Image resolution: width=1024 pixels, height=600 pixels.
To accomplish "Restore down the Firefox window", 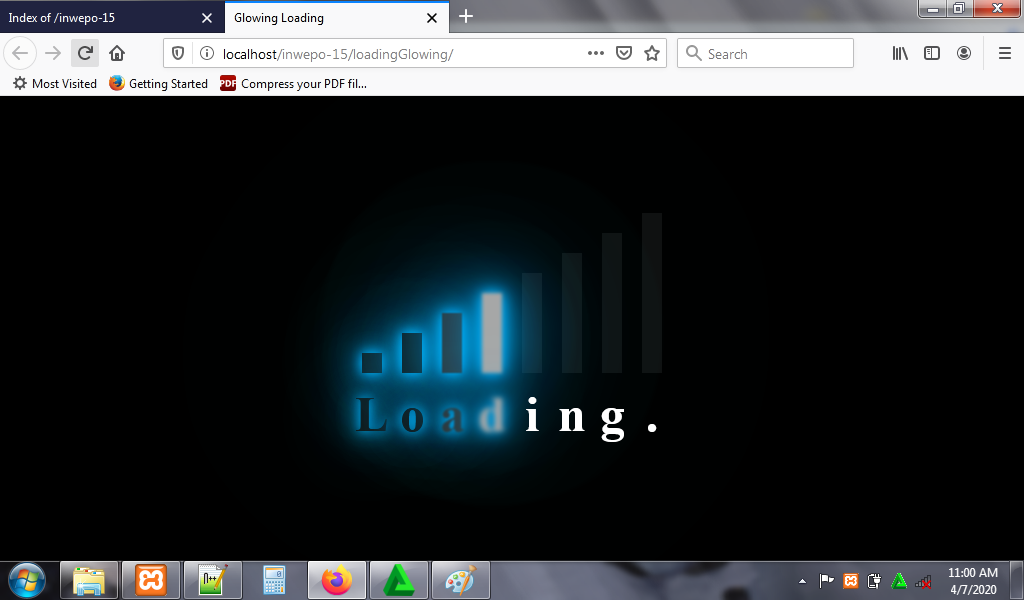I will (x=959, y=8).
